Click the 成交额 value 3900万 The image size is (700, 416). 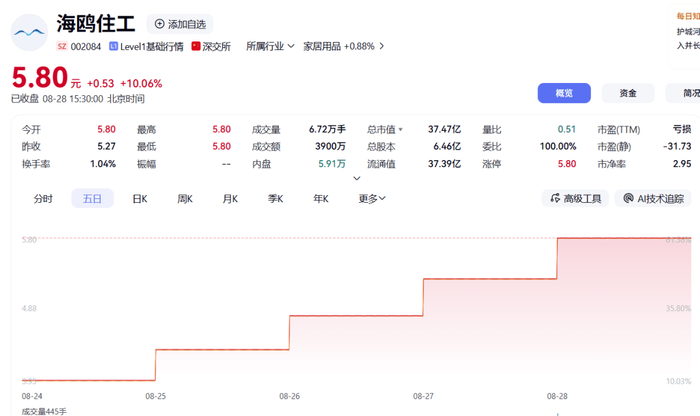(x=330, y=146)
